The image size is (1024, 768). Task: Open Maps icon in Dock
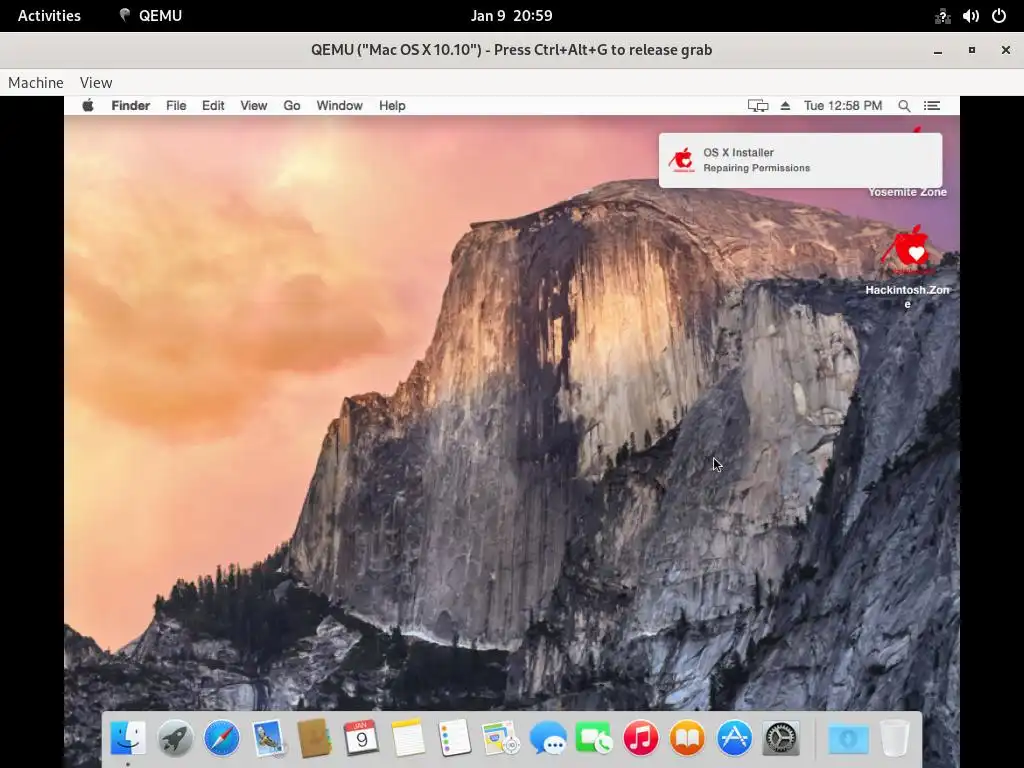tap(501, 739)
